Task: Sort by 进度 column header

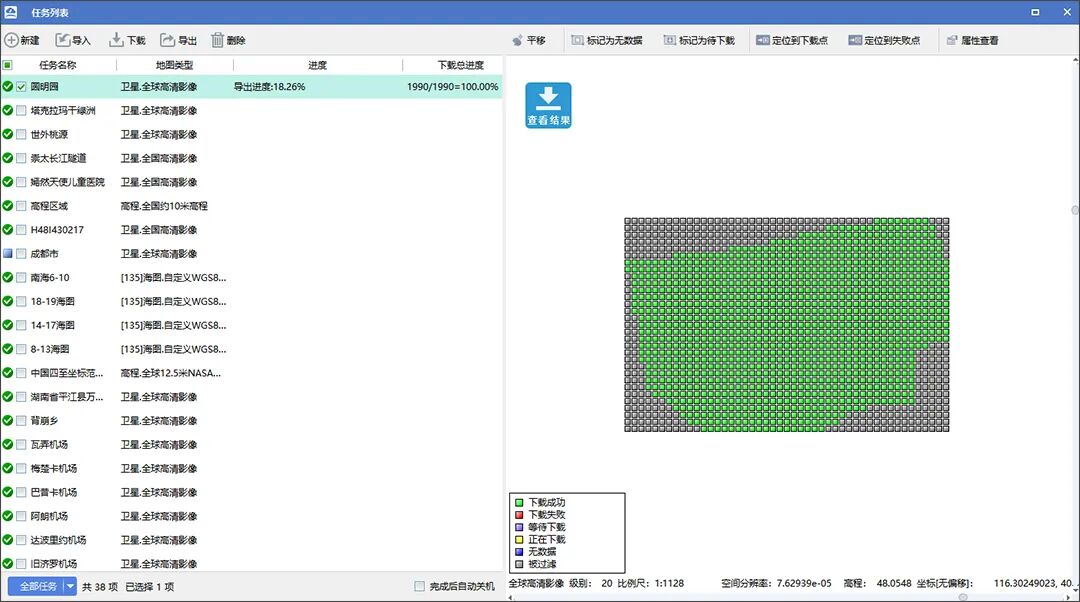Action: click(318, 65)
